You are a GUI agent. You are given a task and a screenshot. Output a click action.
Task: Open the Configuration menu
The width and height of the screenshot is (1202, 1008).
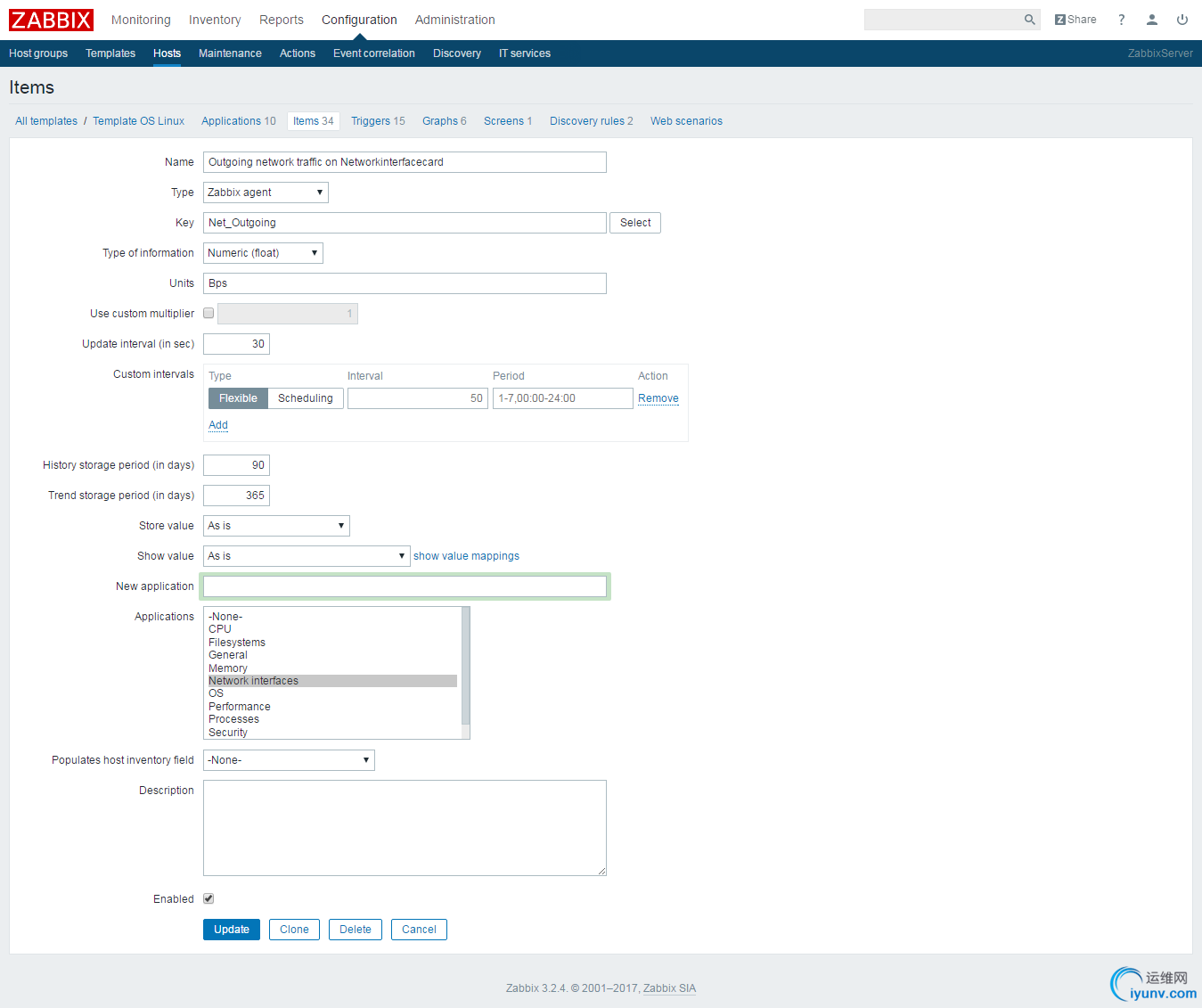[x=359, y=20]
